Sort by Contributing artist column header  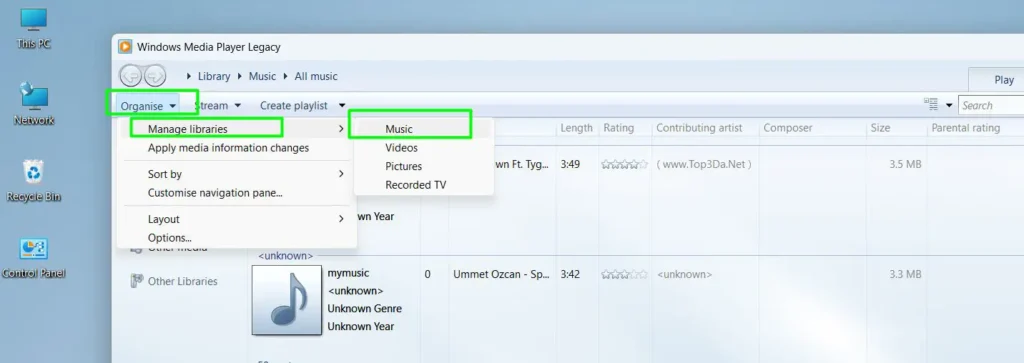699,128
